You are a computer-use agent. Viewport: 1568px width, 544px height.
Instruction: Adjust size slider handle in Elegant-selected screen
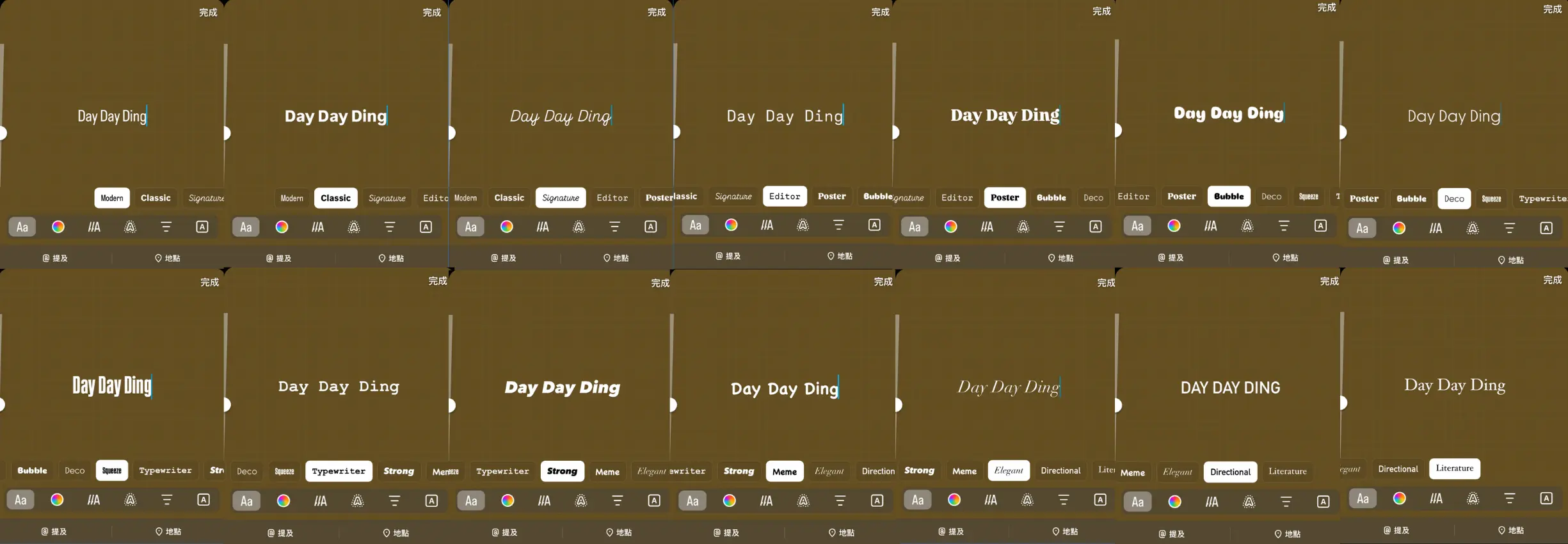898,404
